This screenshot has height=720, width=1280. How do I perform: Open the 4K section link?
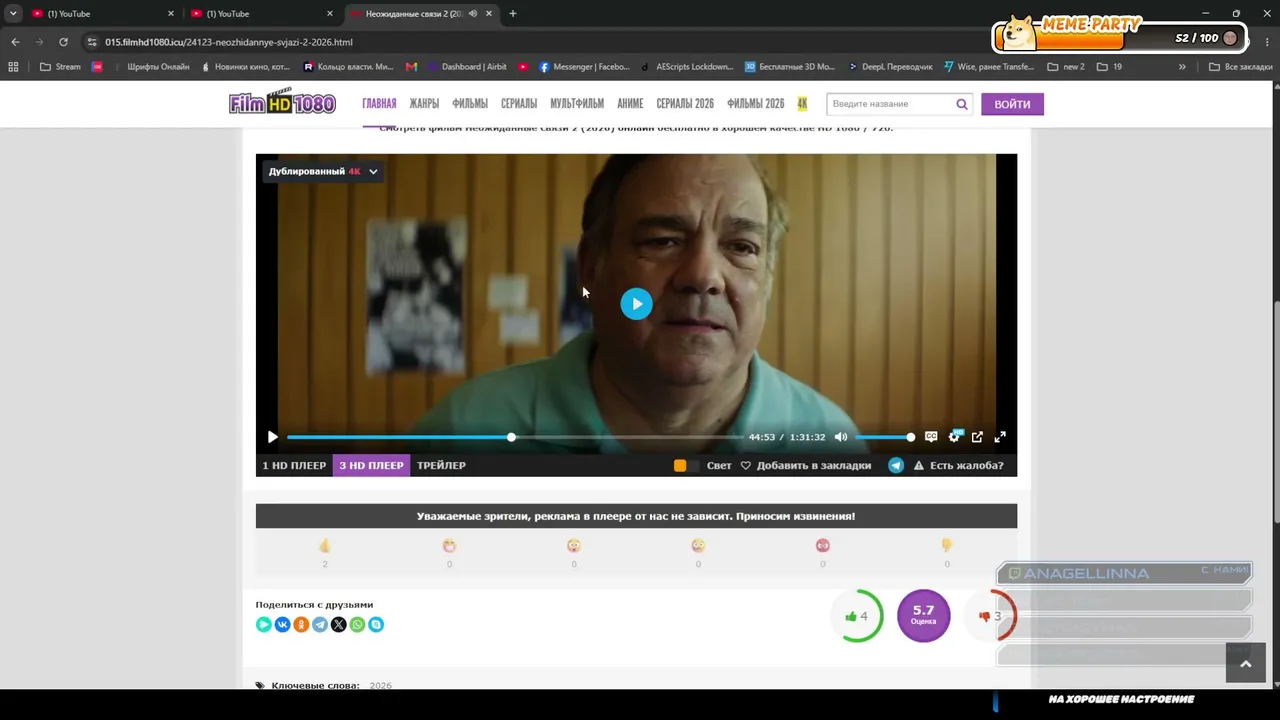tap(802, 104)
